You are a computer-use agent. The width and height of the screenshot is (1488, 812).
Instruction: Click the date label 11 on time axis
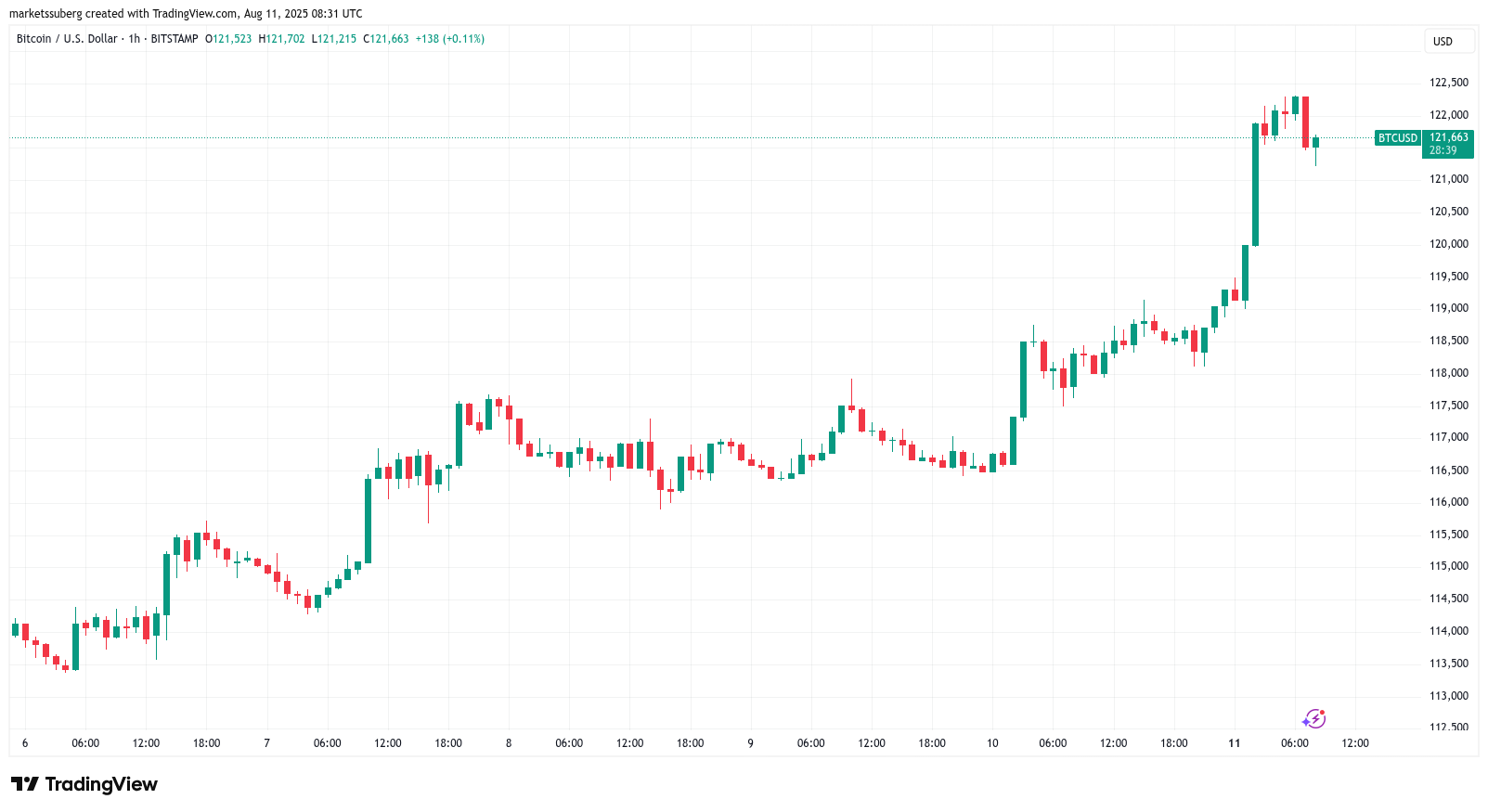[x=1234, y=743]
